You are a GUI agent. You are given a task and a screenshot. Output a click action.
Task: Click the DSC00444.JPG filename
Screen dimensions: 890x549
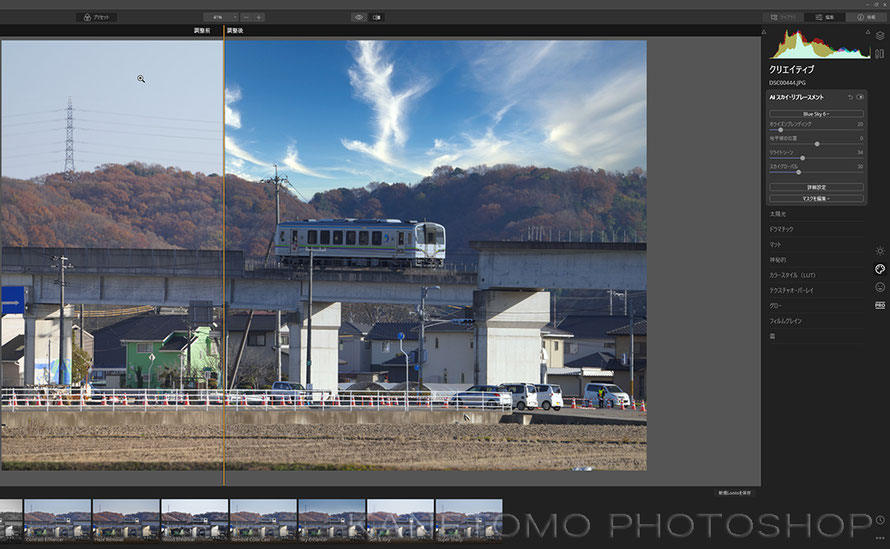787,83
